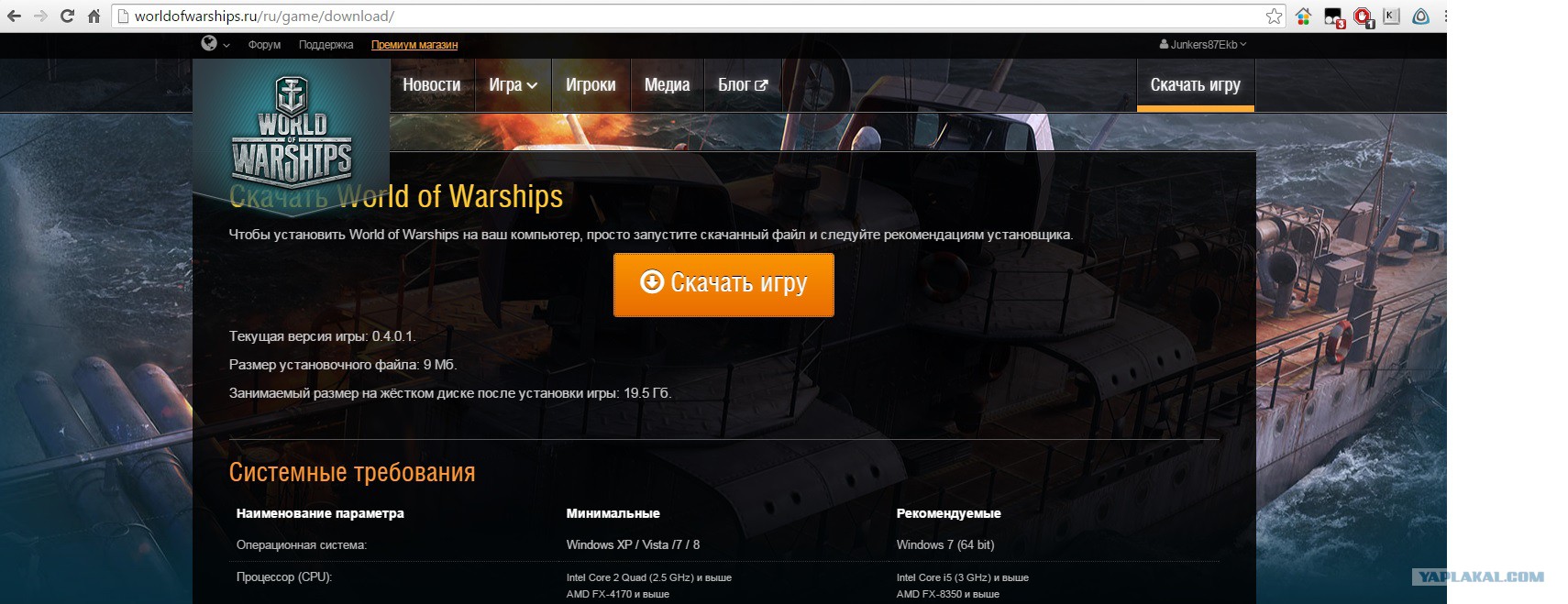Bookmark page with the star icon

[1274, 16]
